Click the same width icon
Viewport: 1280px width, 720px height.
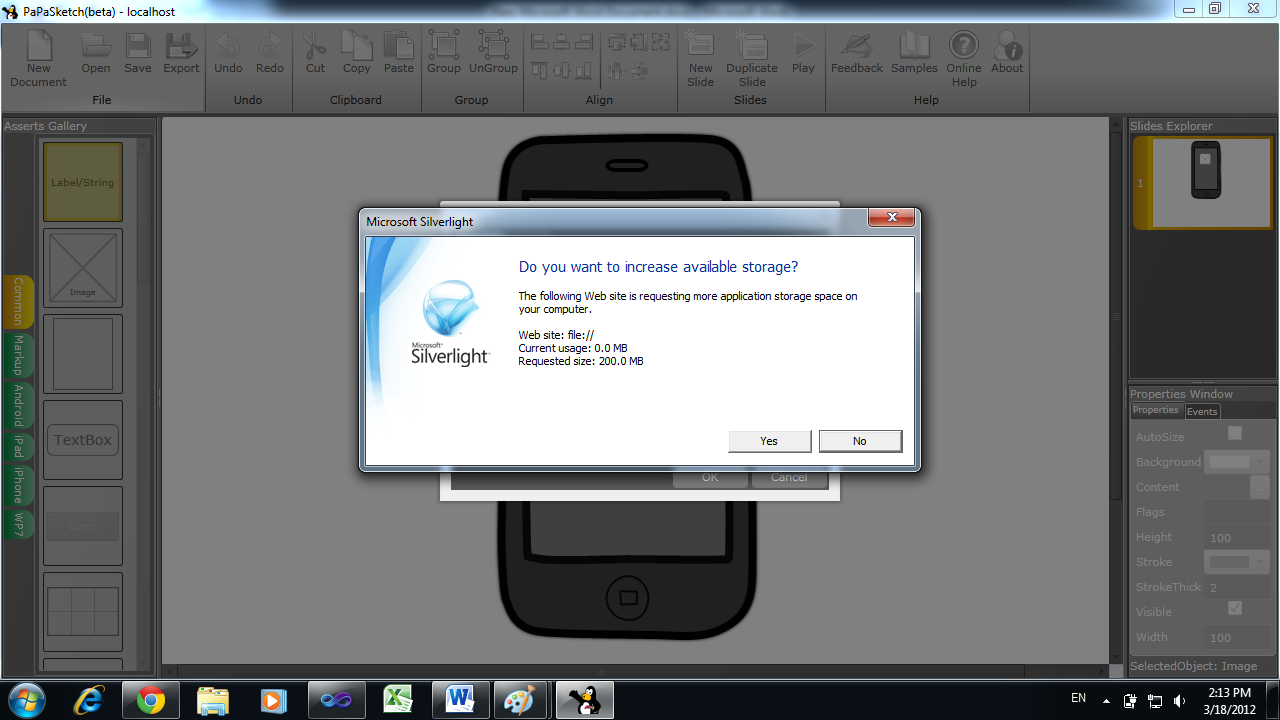pyautogui.click(x=617, y=41)
